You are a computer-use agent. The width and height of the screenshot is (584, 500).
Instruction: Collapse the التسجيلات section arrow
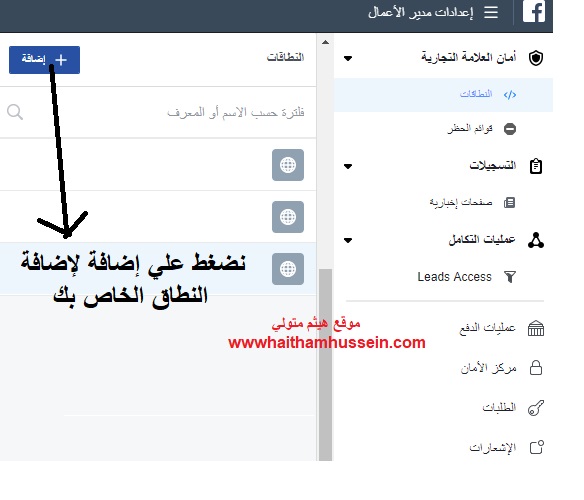(x=348, y=166)
